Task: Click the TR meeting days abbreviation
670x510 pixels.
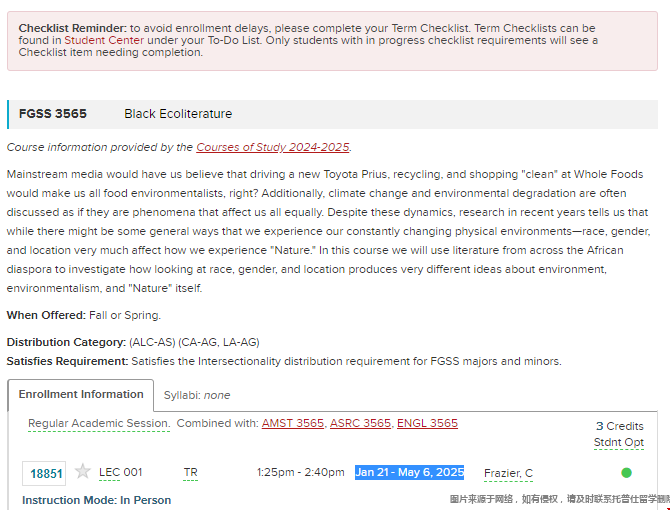Action: (190, 472)
